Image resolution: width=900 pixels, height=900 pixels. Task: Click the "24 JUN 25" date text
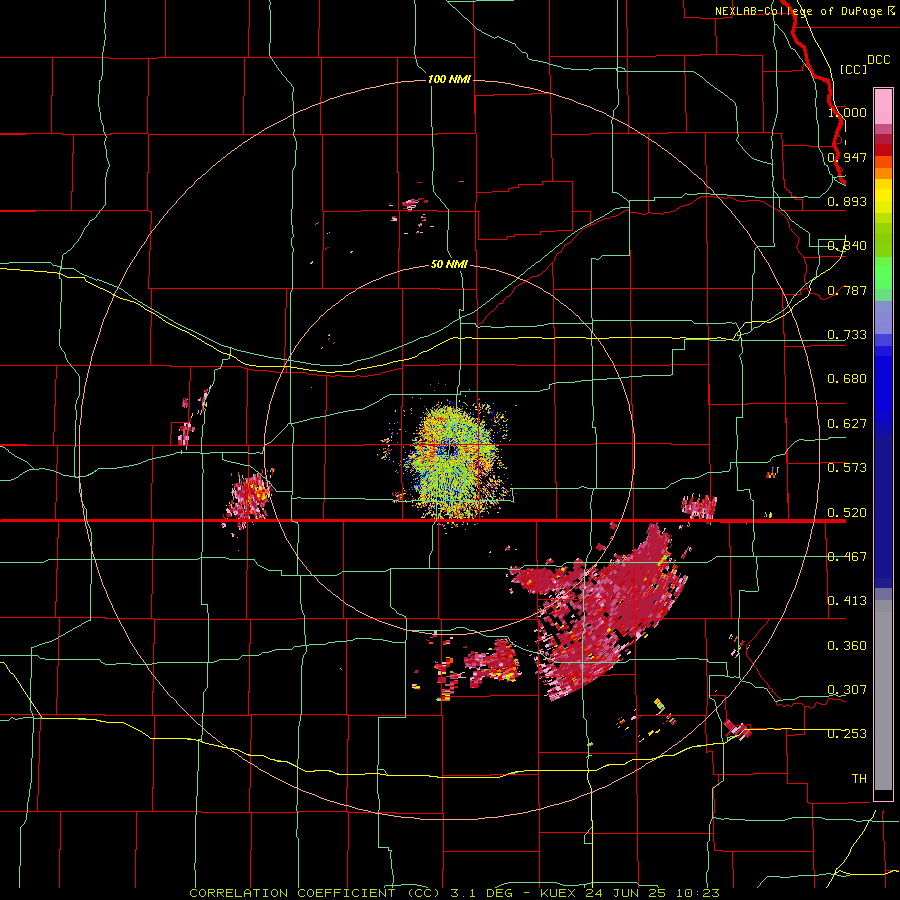(626, 893)
